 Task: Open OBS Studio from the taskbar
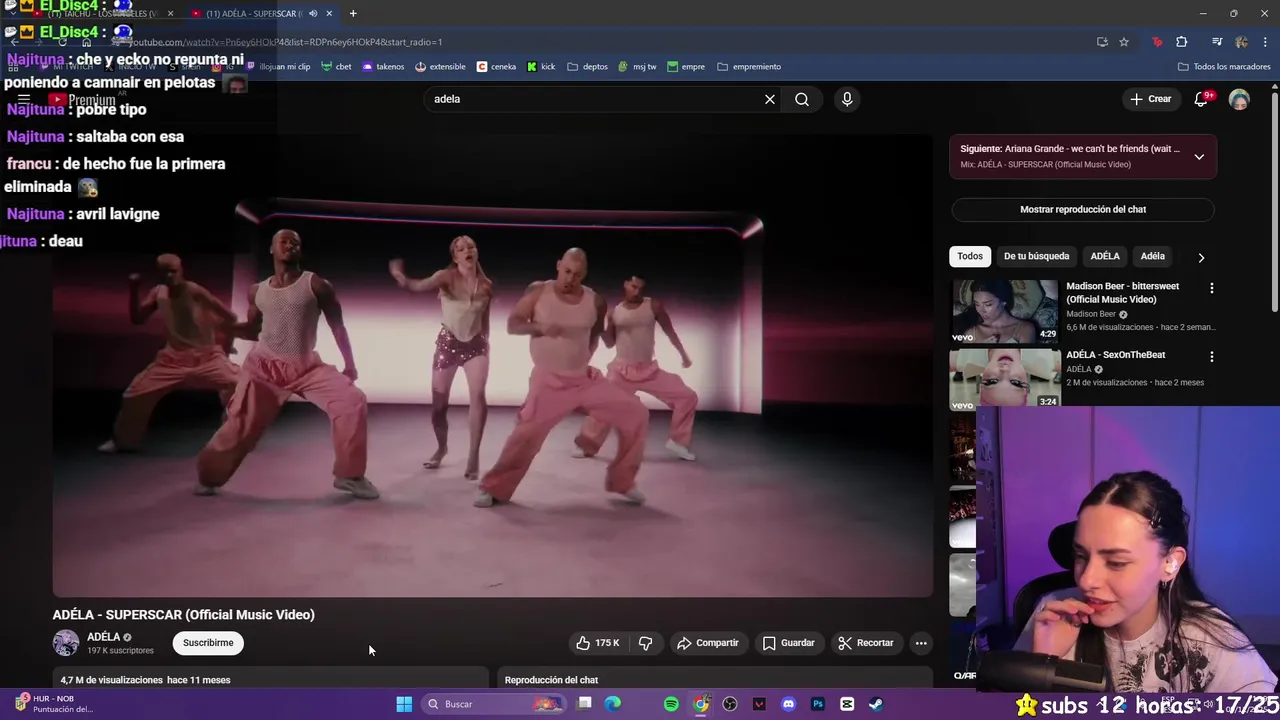click(730, 704)
